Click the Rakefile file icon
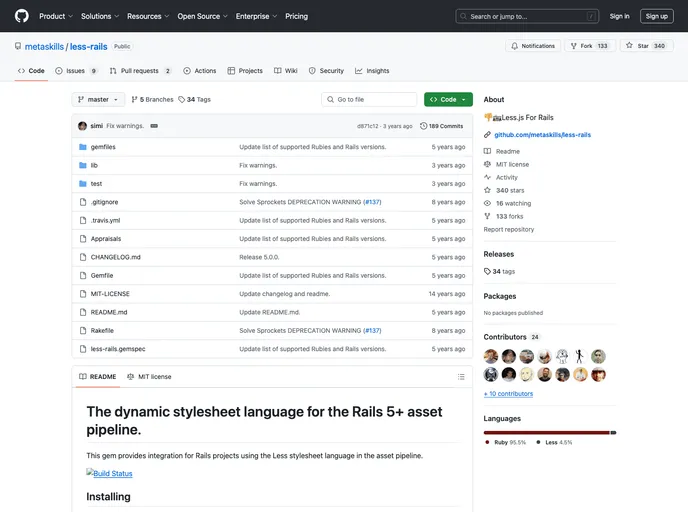The width and height of the screenshot is (688, 512). (82, 331)
